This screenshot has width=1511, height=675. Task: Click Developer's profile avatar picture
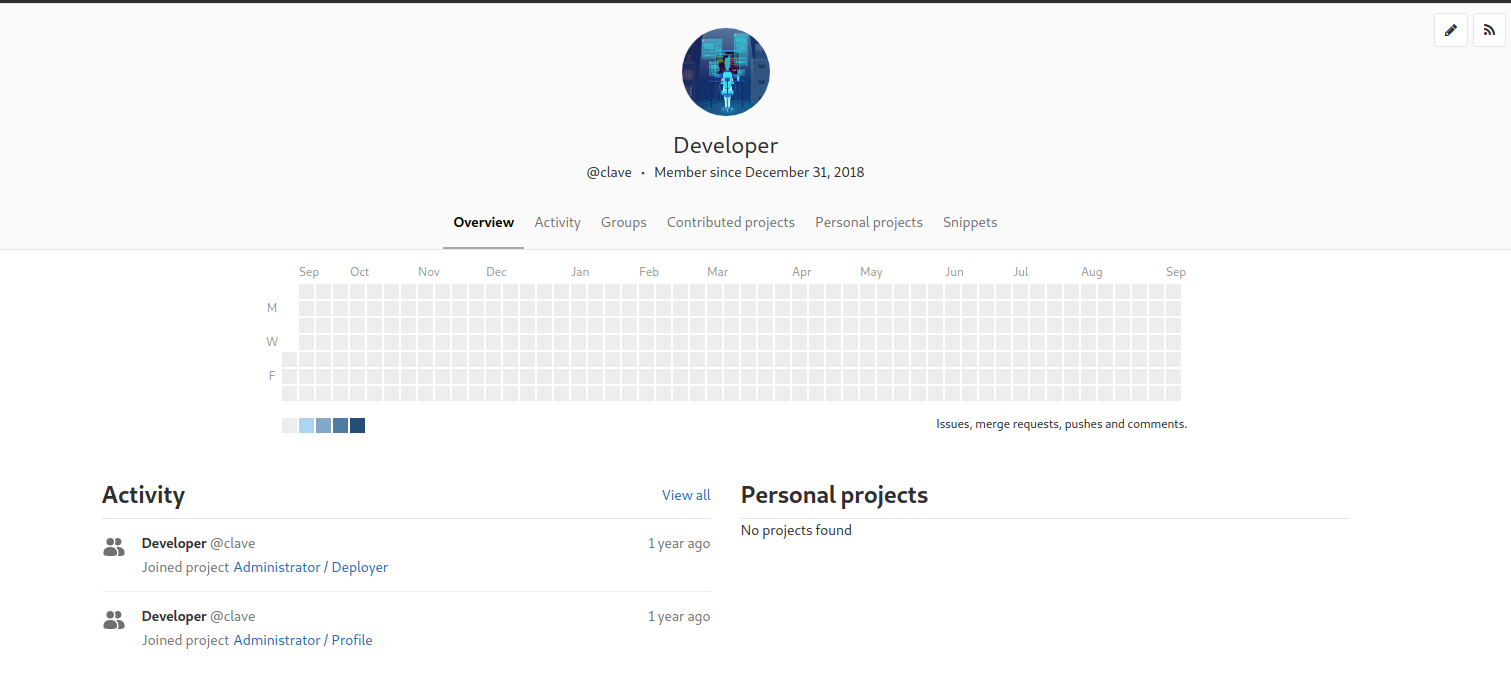click(x=726, y=71)
